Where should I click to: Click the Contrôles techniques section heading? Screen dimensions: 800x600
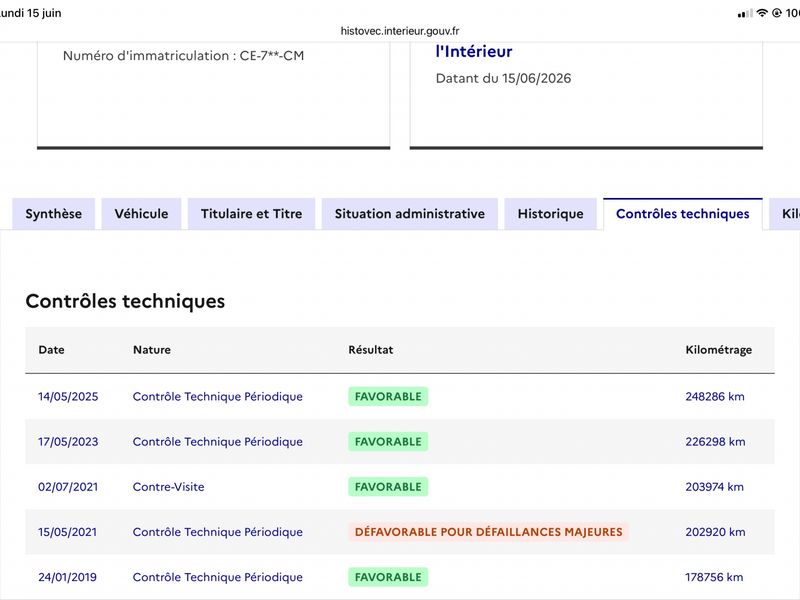click(125, 301)
